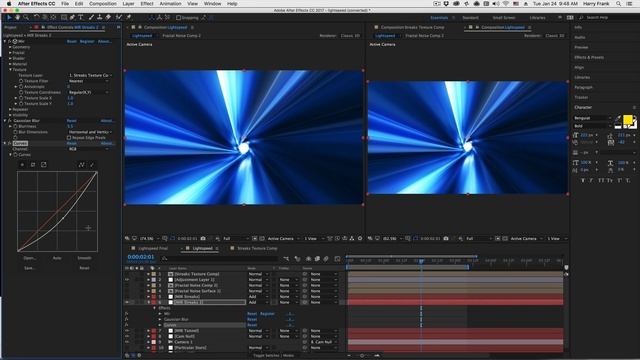This screenshot has height=360, width=640.
Task: Click the Apple menu logo
Action: (x=9, y=4)
